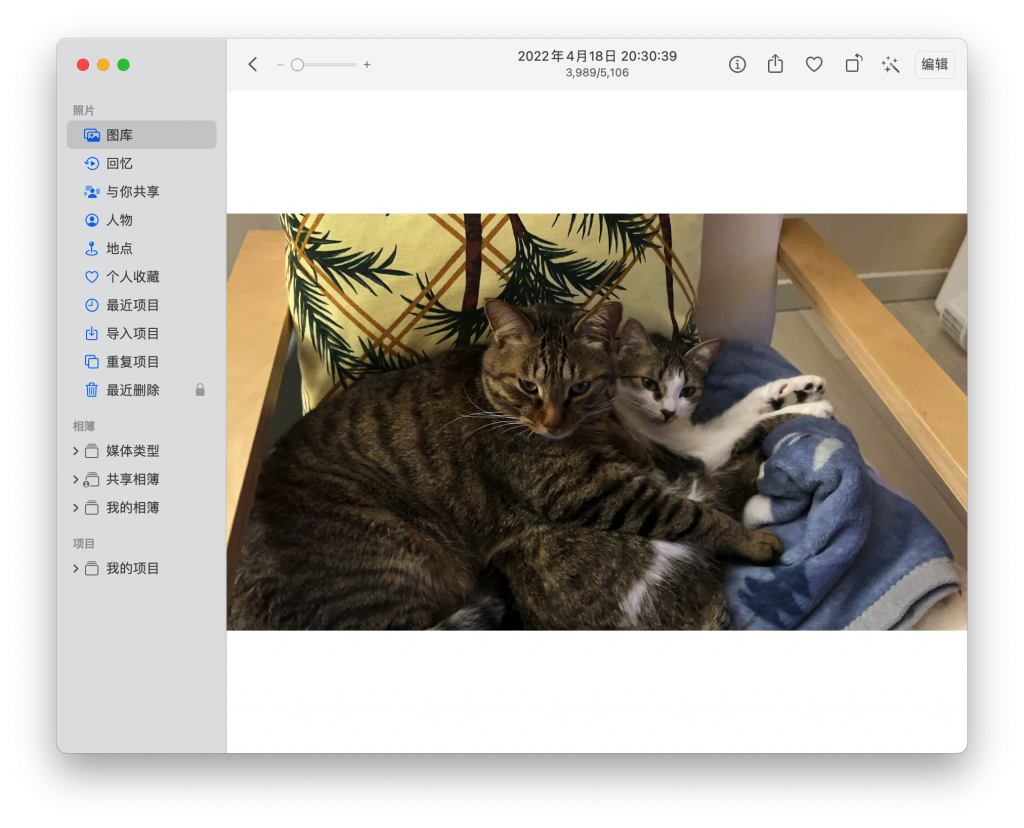The width and height of the screenshot is (1024, 828).
Task: Open 重复项目 duplicates in sidebar
Action: coord(142,362)
